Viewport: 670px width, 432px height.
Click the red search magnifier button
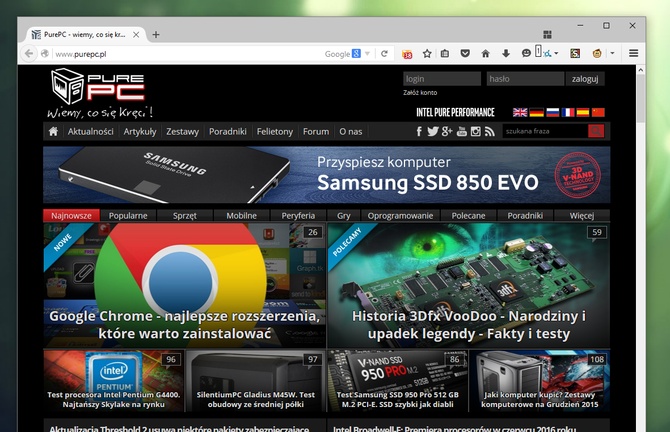click(x=596, y=131)
